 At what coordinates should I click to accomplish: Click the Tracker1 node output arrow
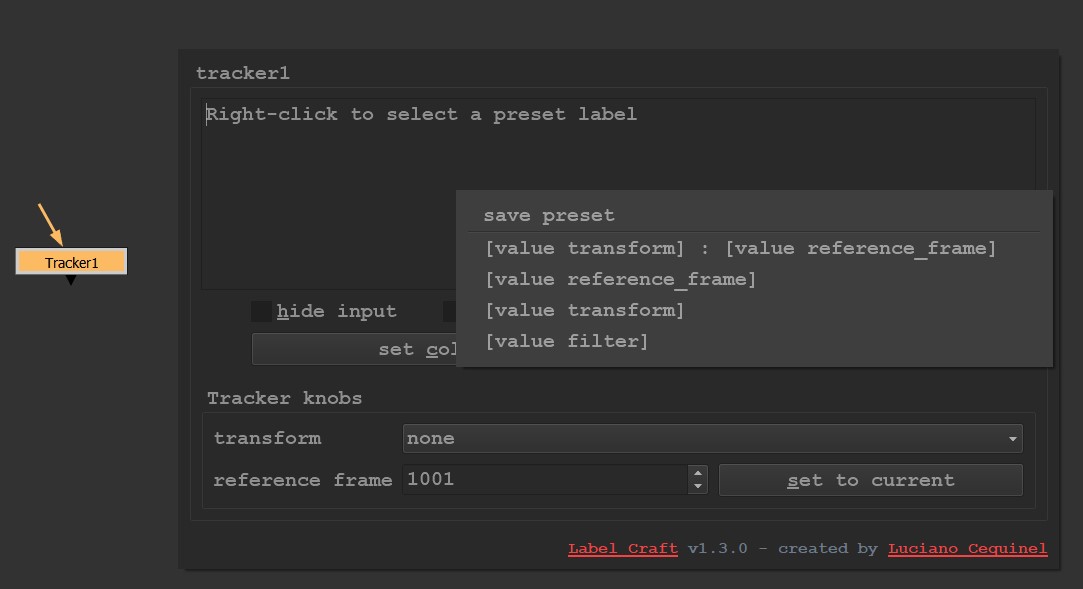tap(71, 281)
